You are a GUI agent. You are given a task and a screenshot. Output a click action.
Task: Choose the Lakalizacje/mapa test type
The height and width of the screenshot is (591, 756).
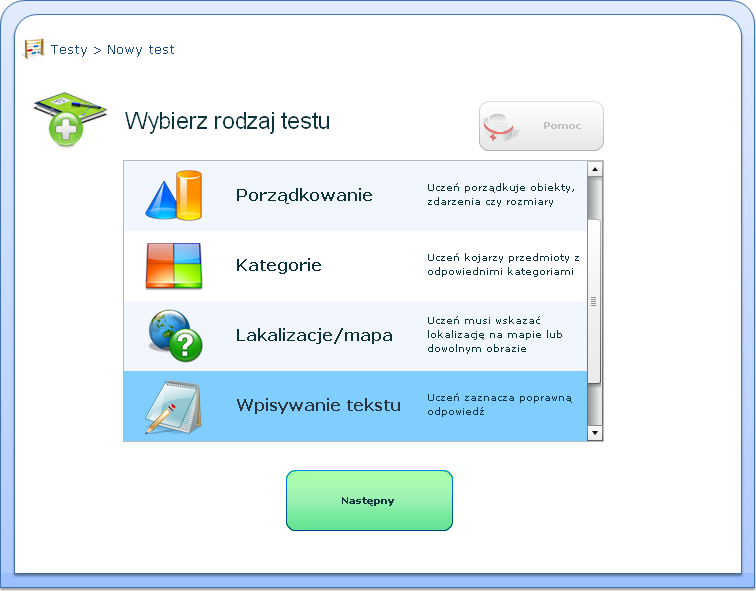355,336
